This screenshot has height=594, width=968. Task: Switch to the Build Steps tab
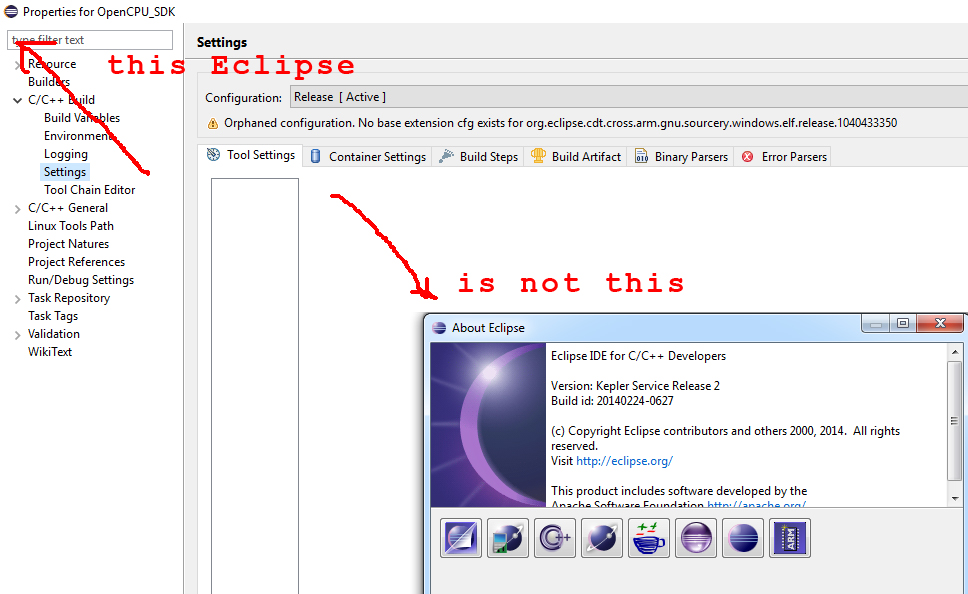click(489, 156)
